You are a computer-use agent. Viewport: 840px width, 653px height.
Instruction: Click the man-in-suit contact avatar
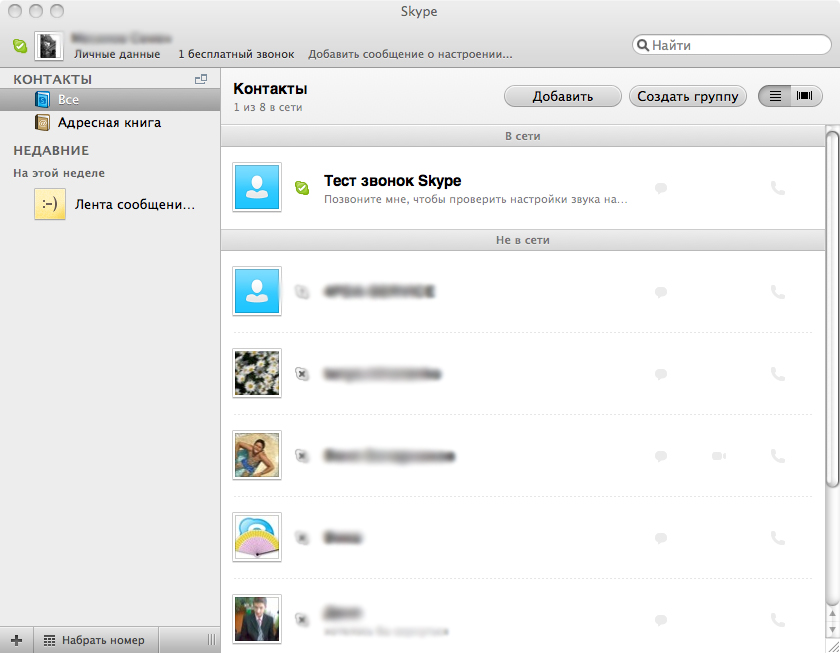[257, 619]
